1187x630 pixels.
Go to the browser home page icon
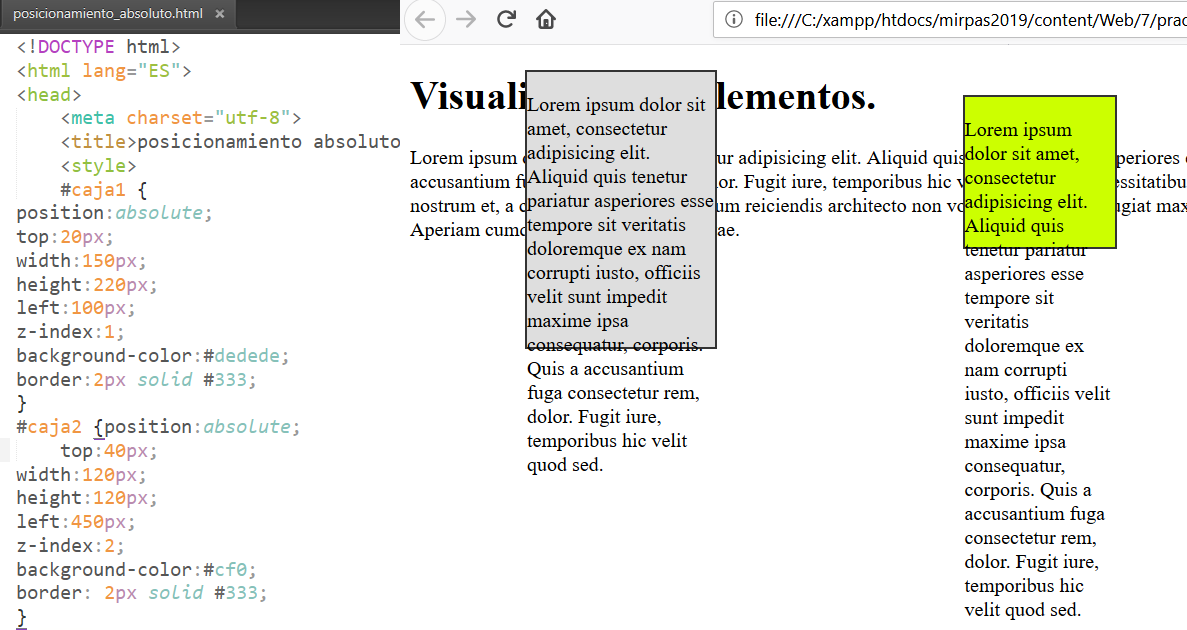[546, 19]
